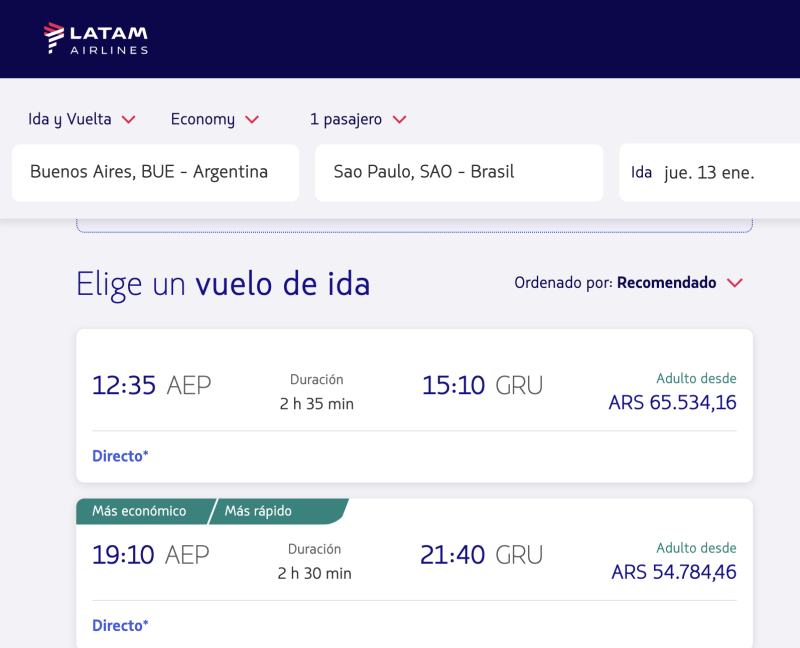Click the LATAM Airlines logo
800x648 pixels.
96,39
